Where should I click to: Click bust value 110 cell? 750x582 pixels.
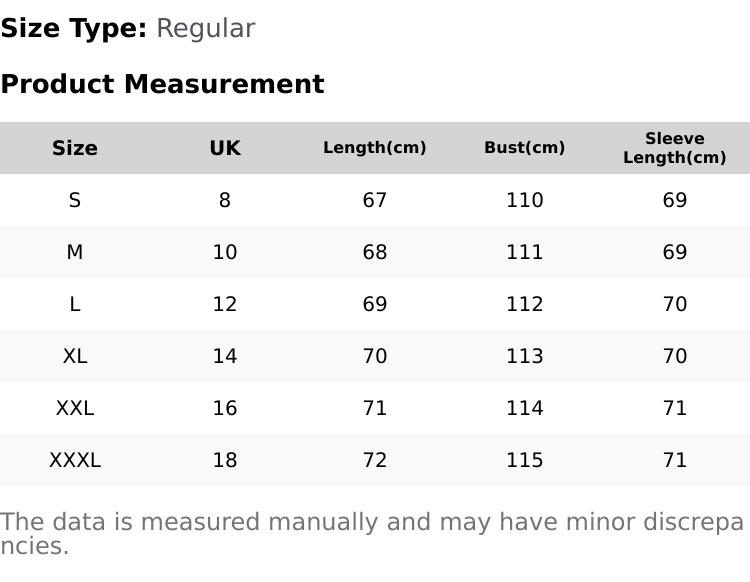point(525,200)
